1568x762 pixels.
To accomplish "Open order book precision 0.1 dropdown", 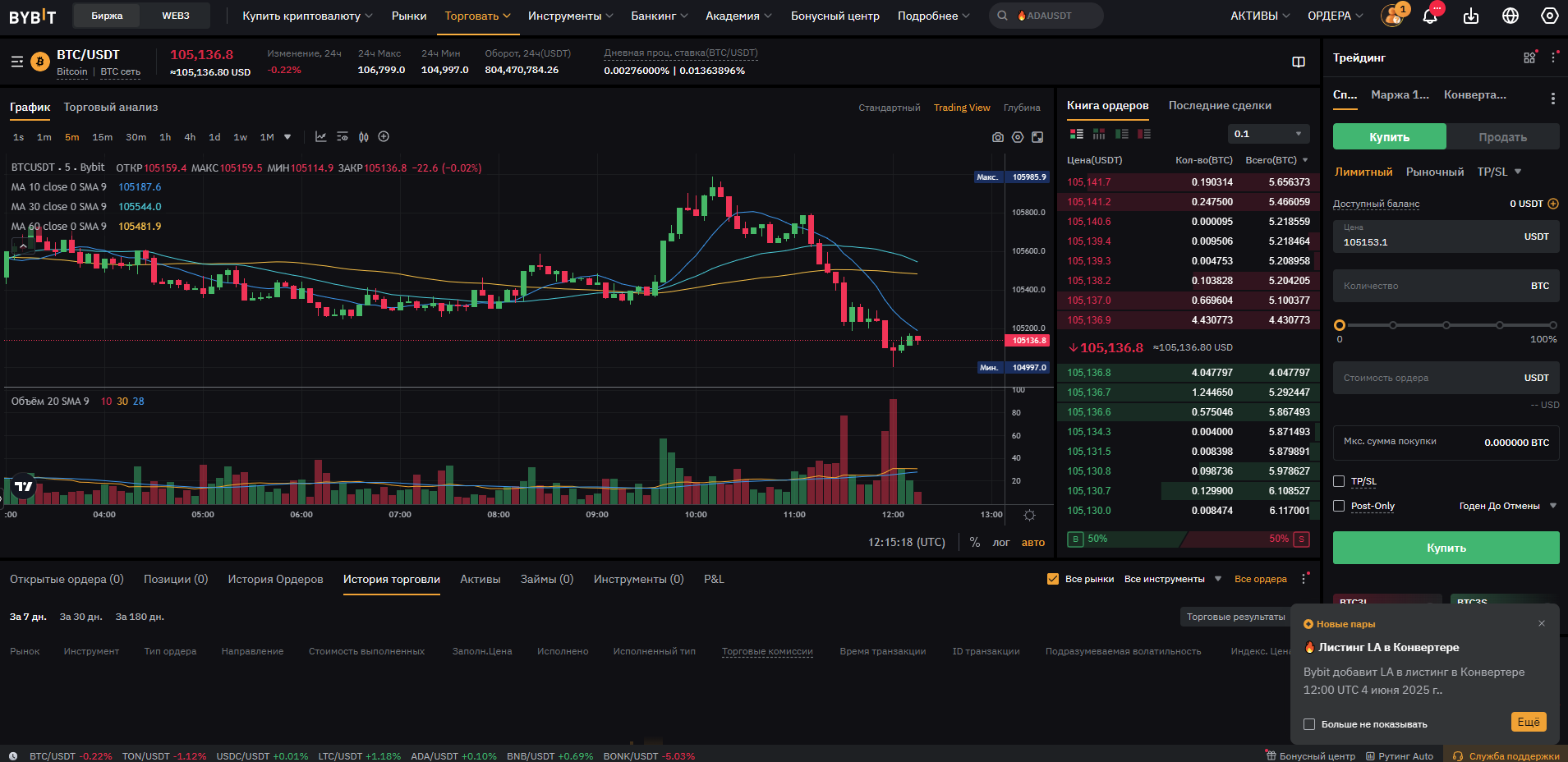I will pos(1268,134).
